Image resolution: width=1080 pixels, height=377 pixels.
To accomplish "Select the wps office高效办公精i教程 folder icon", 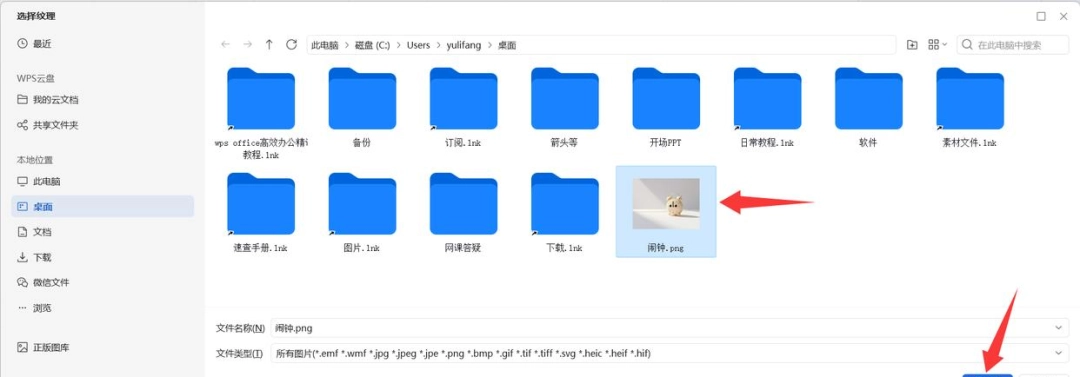I will tap(260, 99).
